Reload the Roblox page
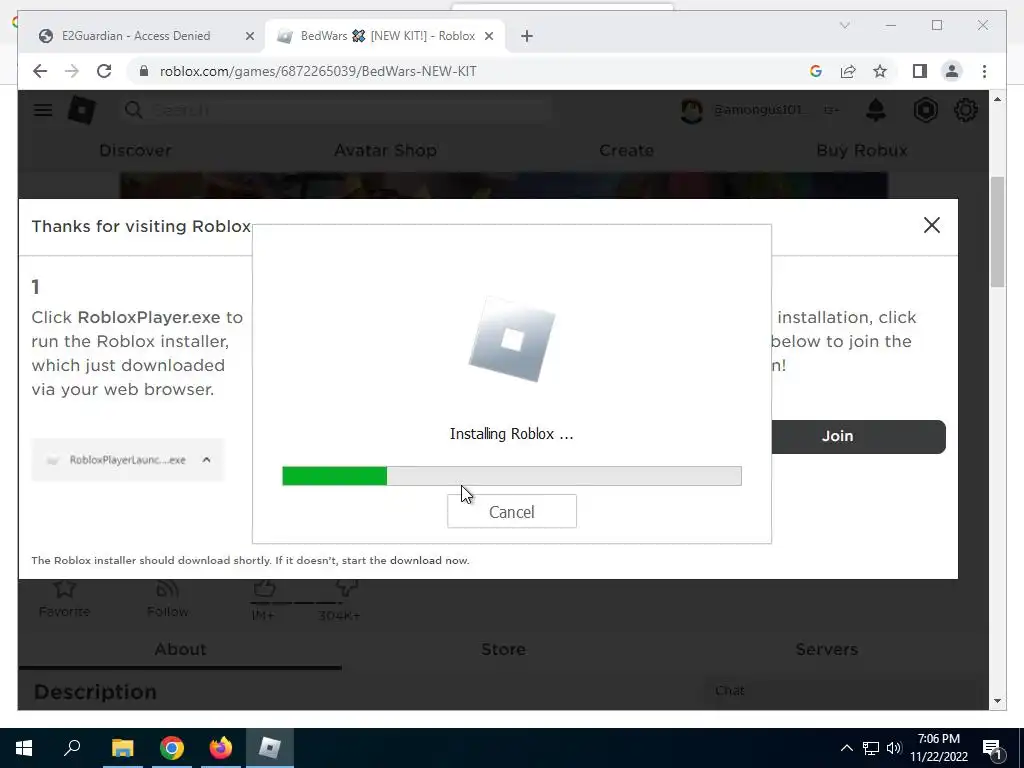The height and width of the screenshot is (768, 1024). click(x=104, y=71)
